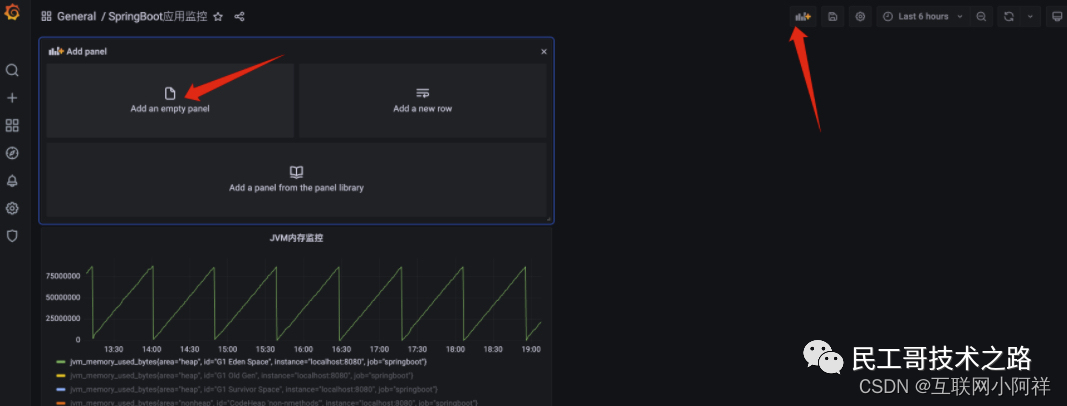Open the JVM内存监控 panel title menu
Screen dimensions: 1067x406
296,239
